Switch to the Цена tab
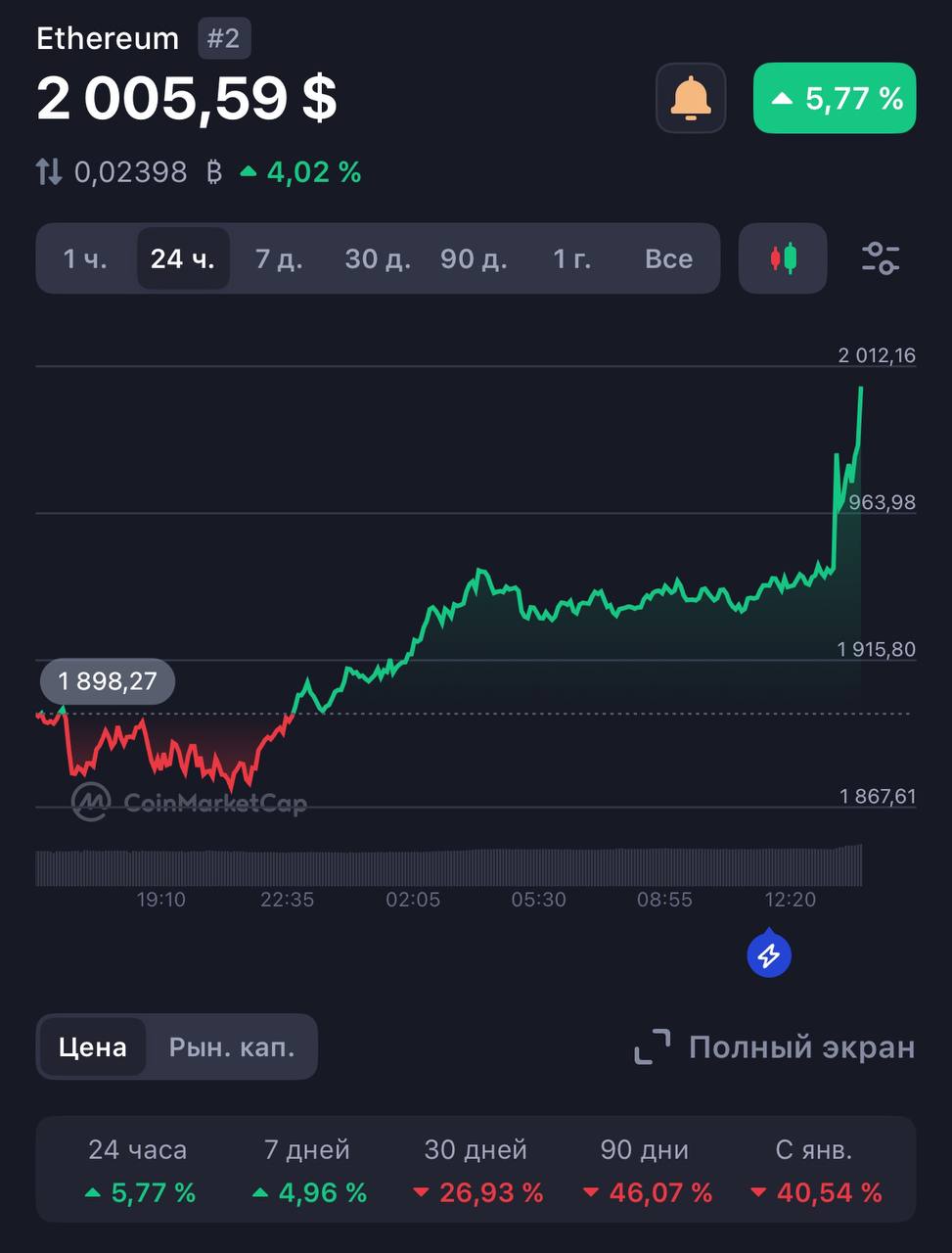This screenshot has width=952, height=1253. pyautogui.click(x=93, y=1046)
